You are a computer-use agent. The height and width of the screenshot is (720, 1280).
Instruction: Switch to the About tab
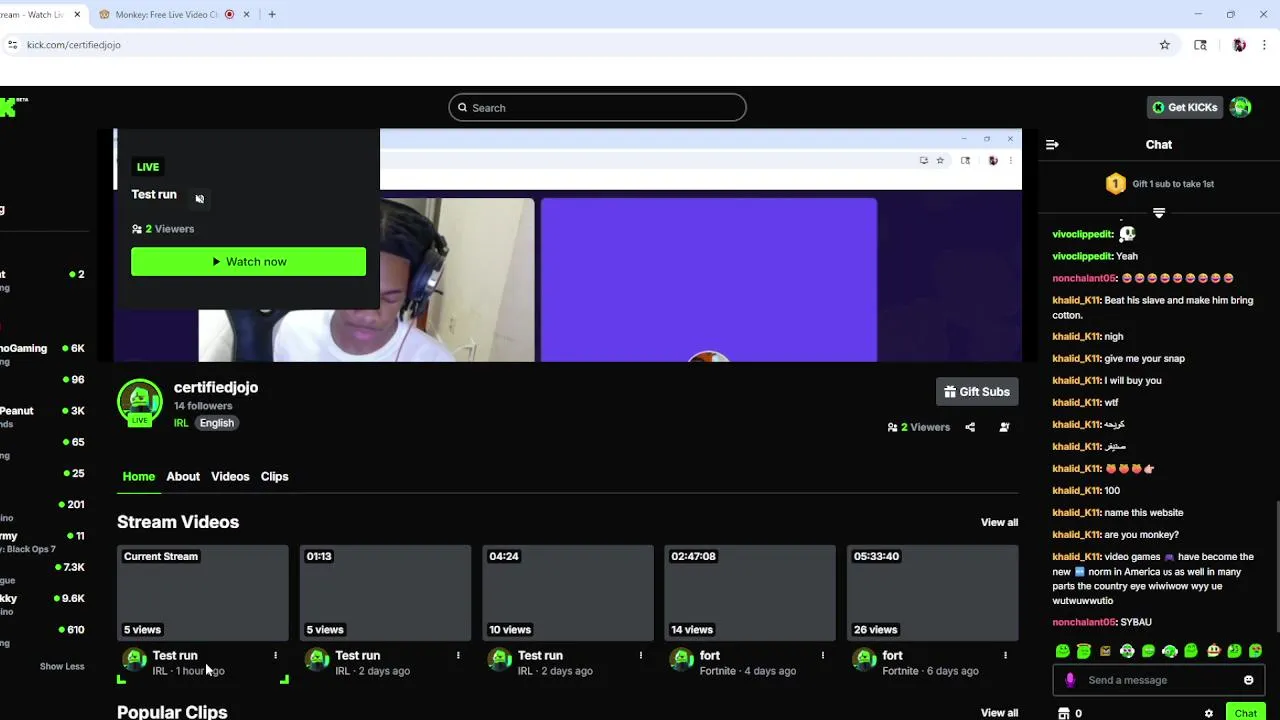pos(183,477)
